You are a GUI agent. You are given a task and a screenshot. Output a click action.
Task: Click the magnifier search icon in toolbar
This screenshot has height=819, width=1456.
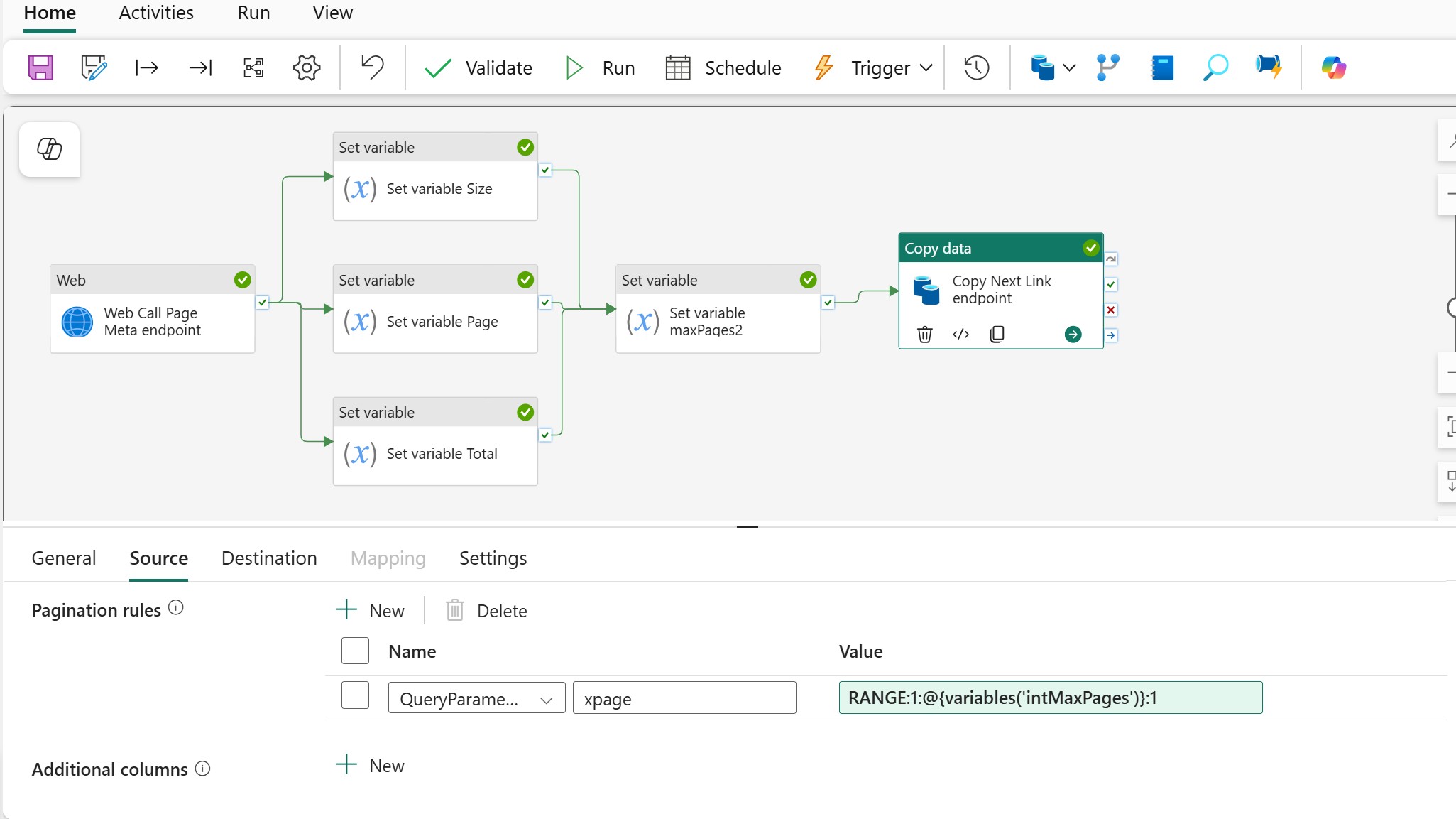pos(1215,68)
